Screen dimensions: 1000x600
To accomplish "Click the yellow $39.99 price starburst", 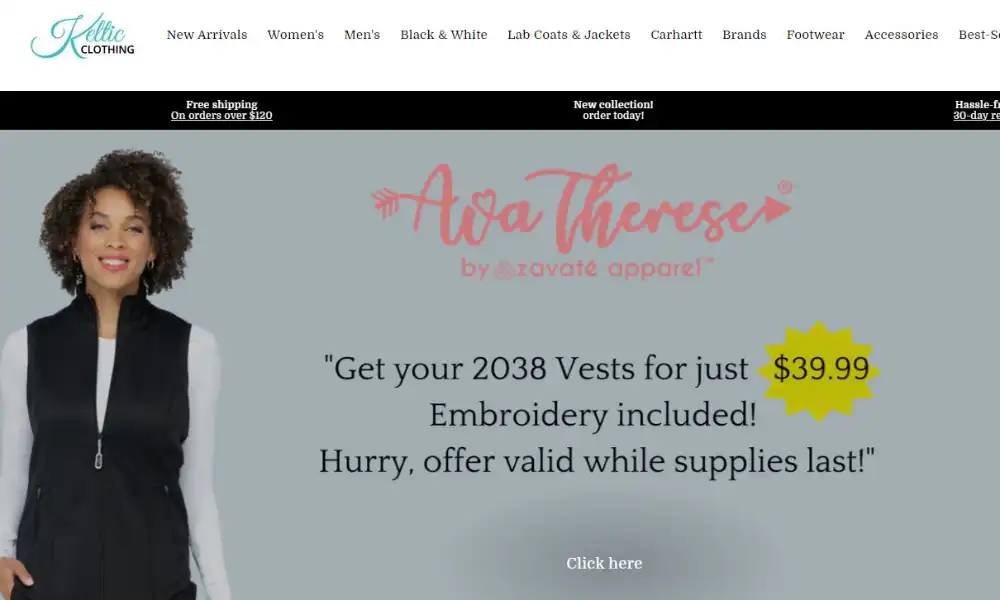I will click(820, 370).
